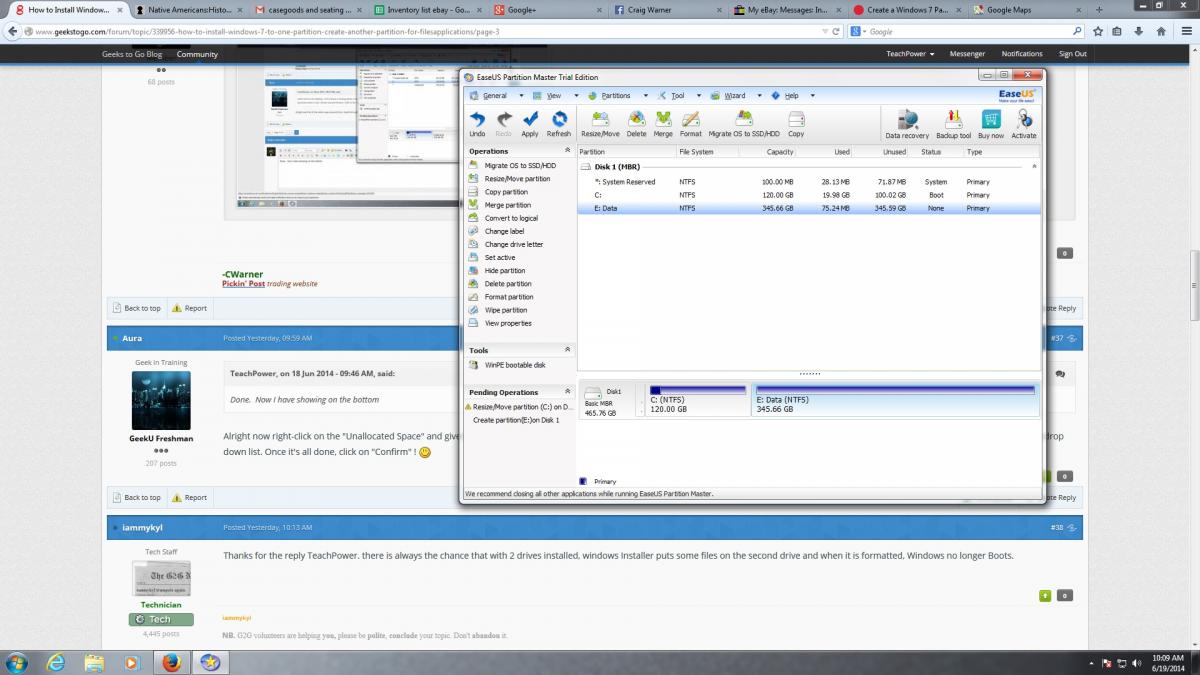
Task: Select the Resize/Move toolbar tool
Action: (x=600, y=124)
